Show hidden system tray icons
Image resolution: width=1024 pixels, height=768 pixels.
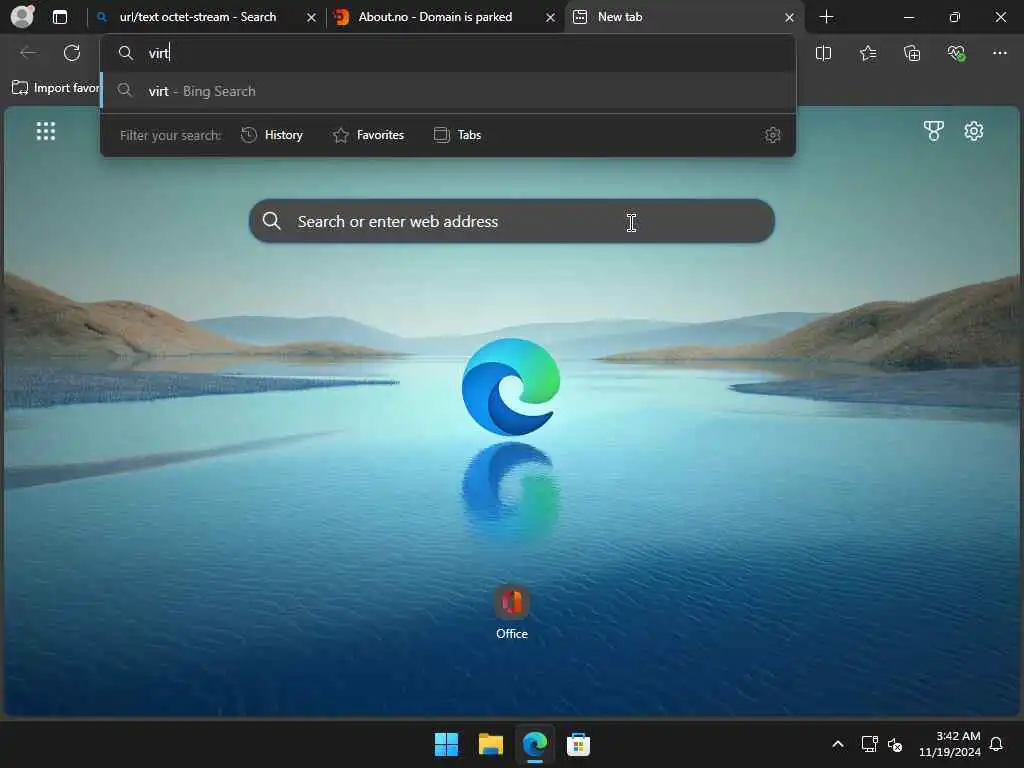coord(838,744)
